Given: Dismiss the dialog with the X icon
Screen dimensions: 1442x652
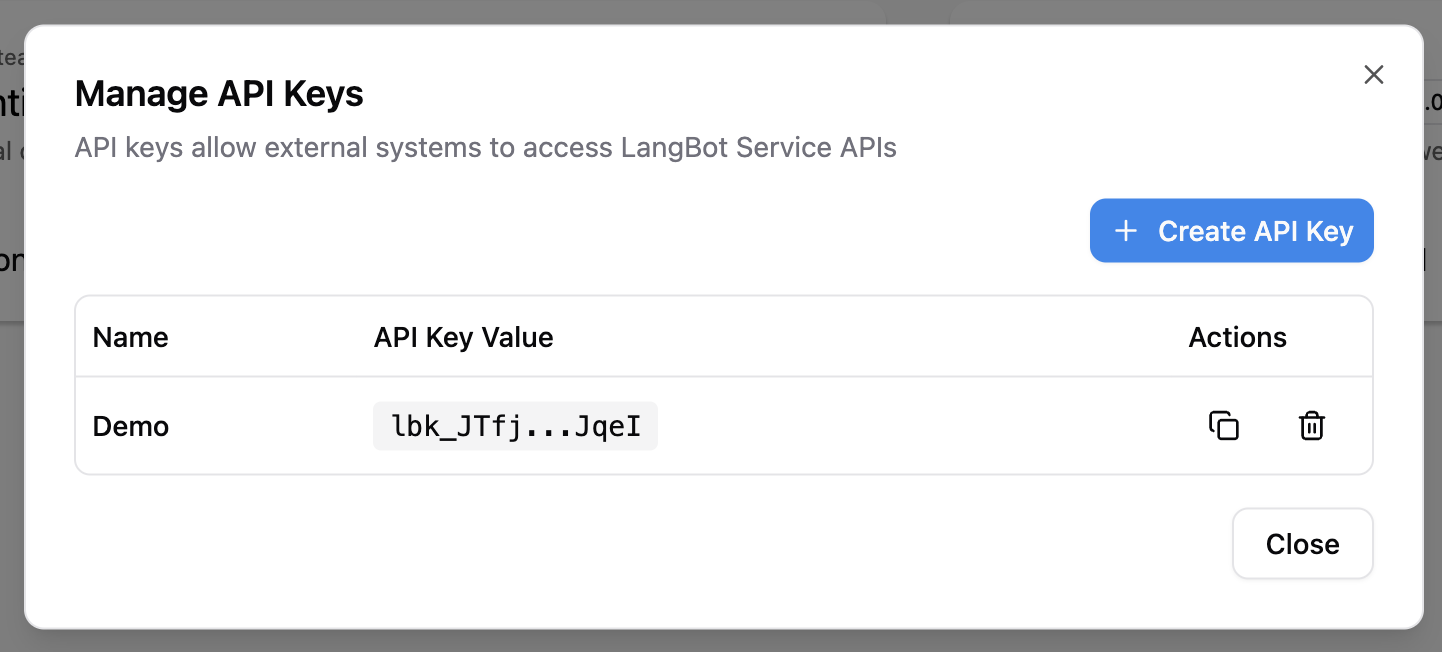Looking at the screenshot, I should (1373, 74).
